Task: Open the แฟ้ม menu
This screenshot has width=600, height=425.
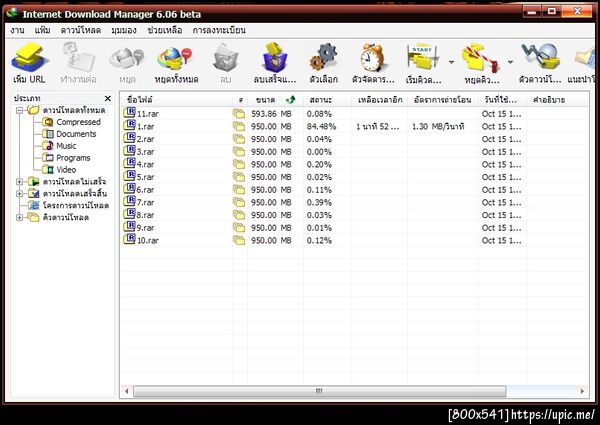Action: click(x=42, y=30)
